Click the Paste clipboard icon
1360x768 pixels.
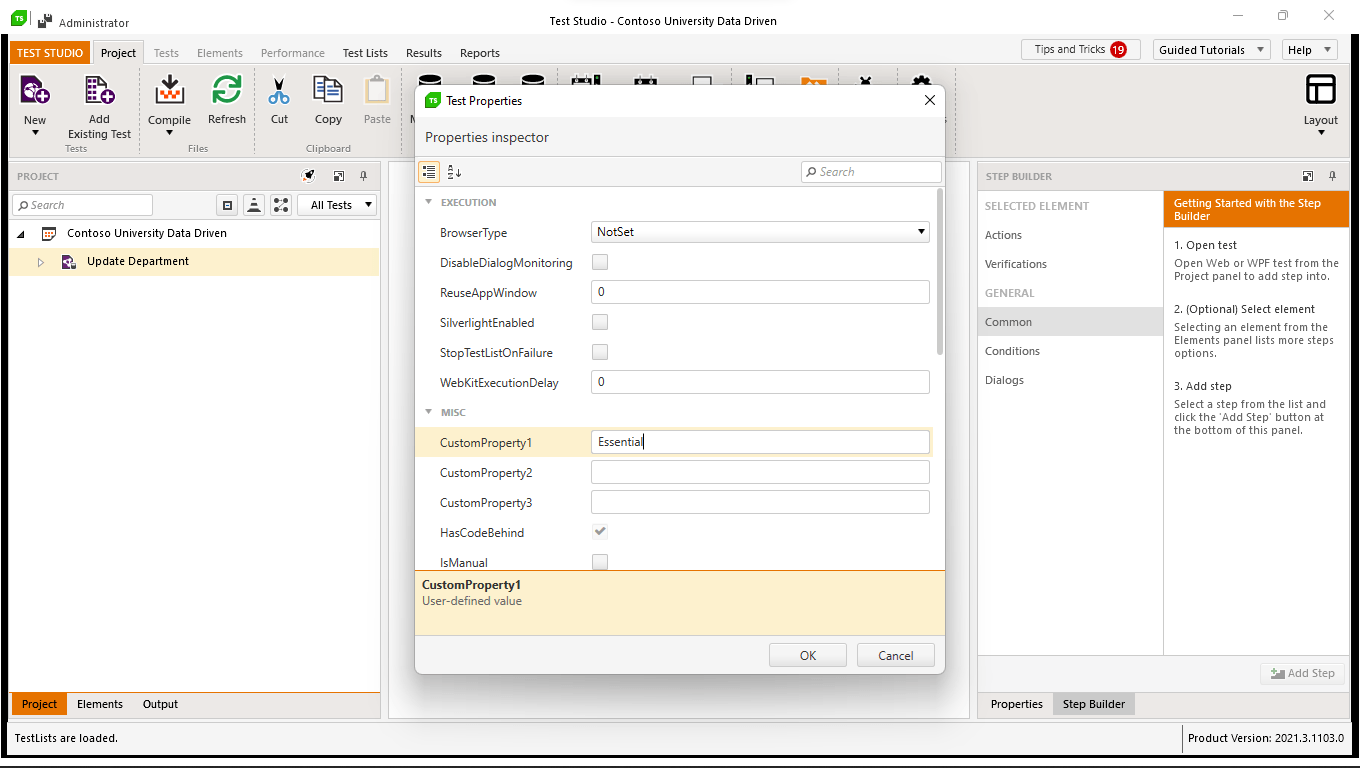(377, 90)
